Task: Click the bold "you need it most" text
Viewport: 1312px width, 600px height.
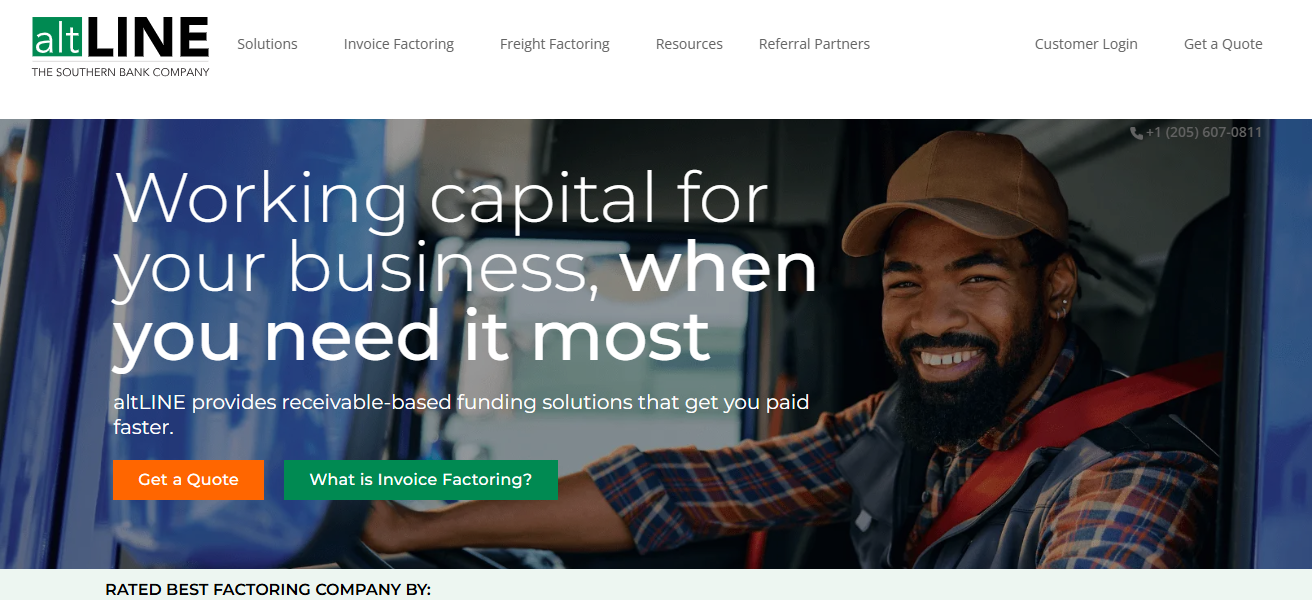Action: 411,335
